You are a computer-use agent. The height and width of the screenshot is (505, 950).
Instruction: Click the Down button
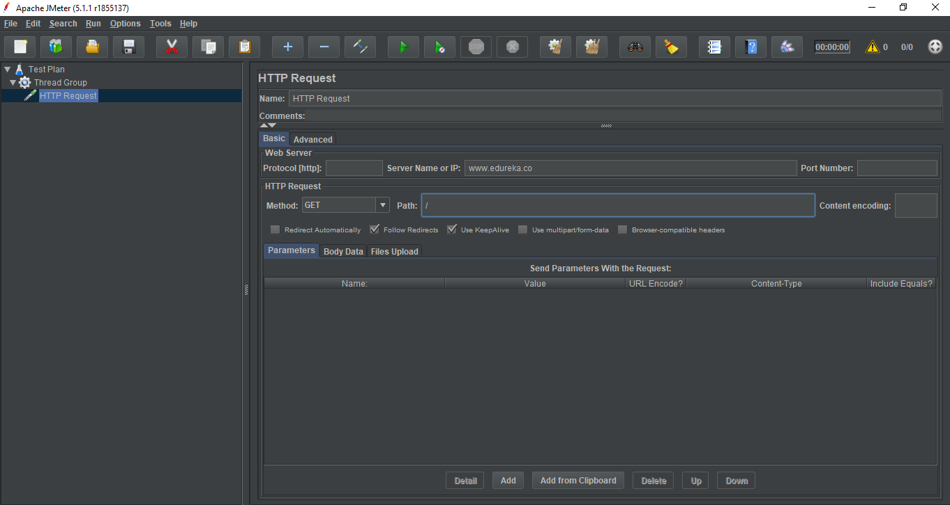point(737,481)
